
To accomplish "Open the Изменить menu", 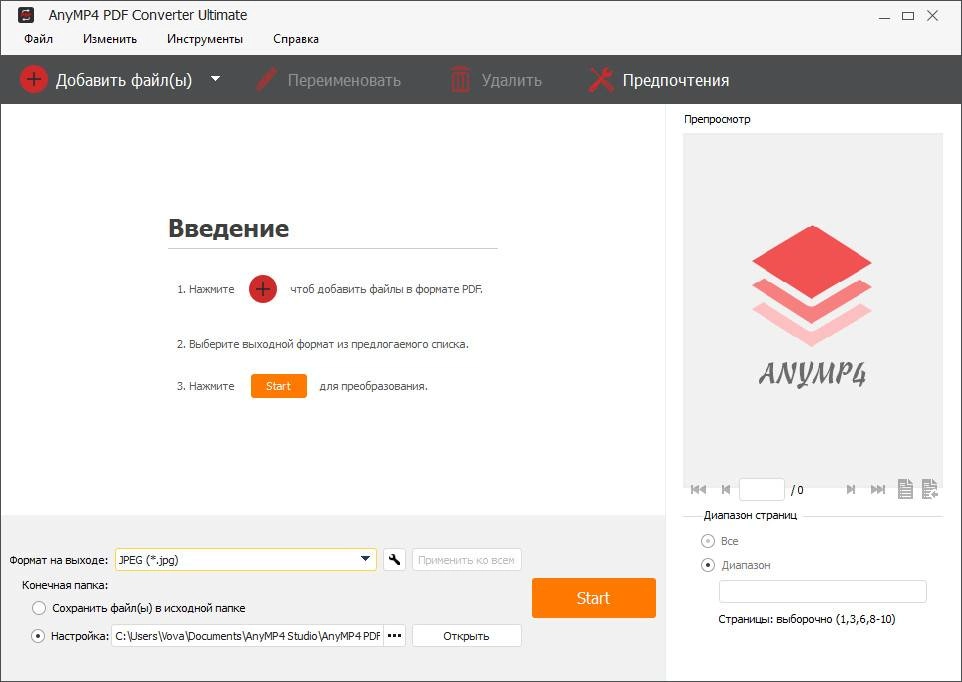I will 110,39.
